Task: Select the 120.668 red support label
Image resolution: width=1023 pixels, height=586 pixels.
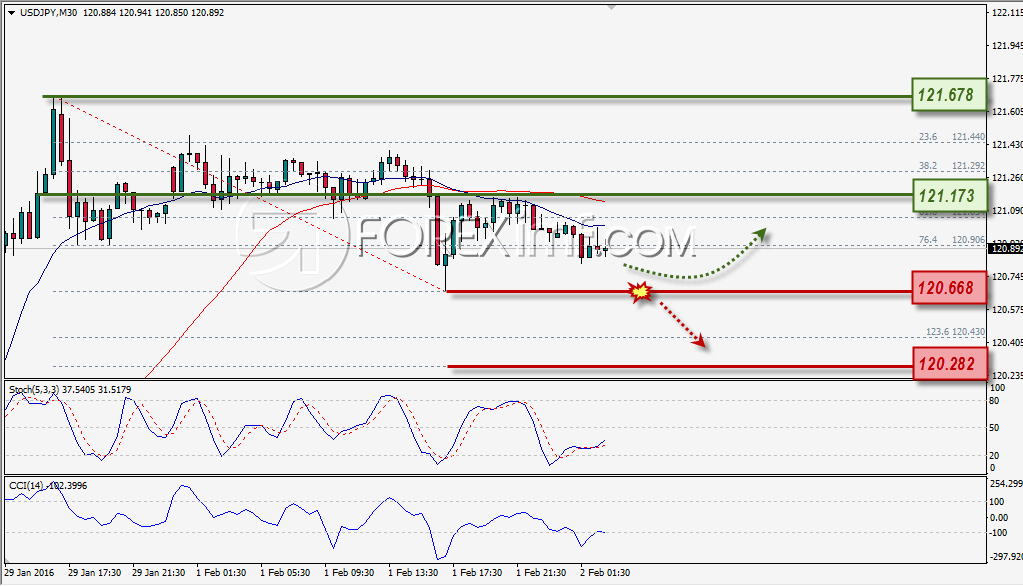Action: 949,288
